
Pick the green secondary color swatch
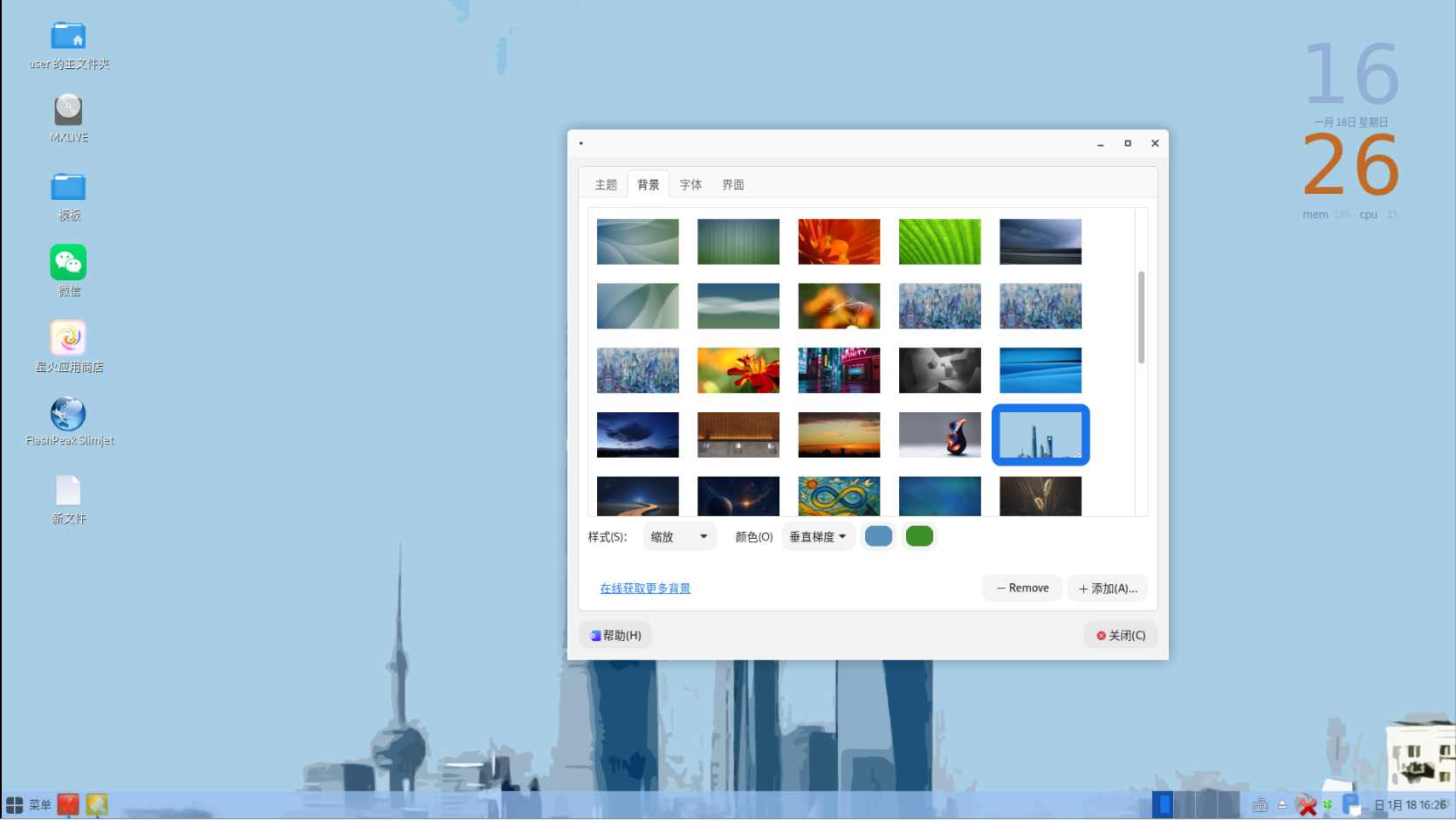(919, 536)
